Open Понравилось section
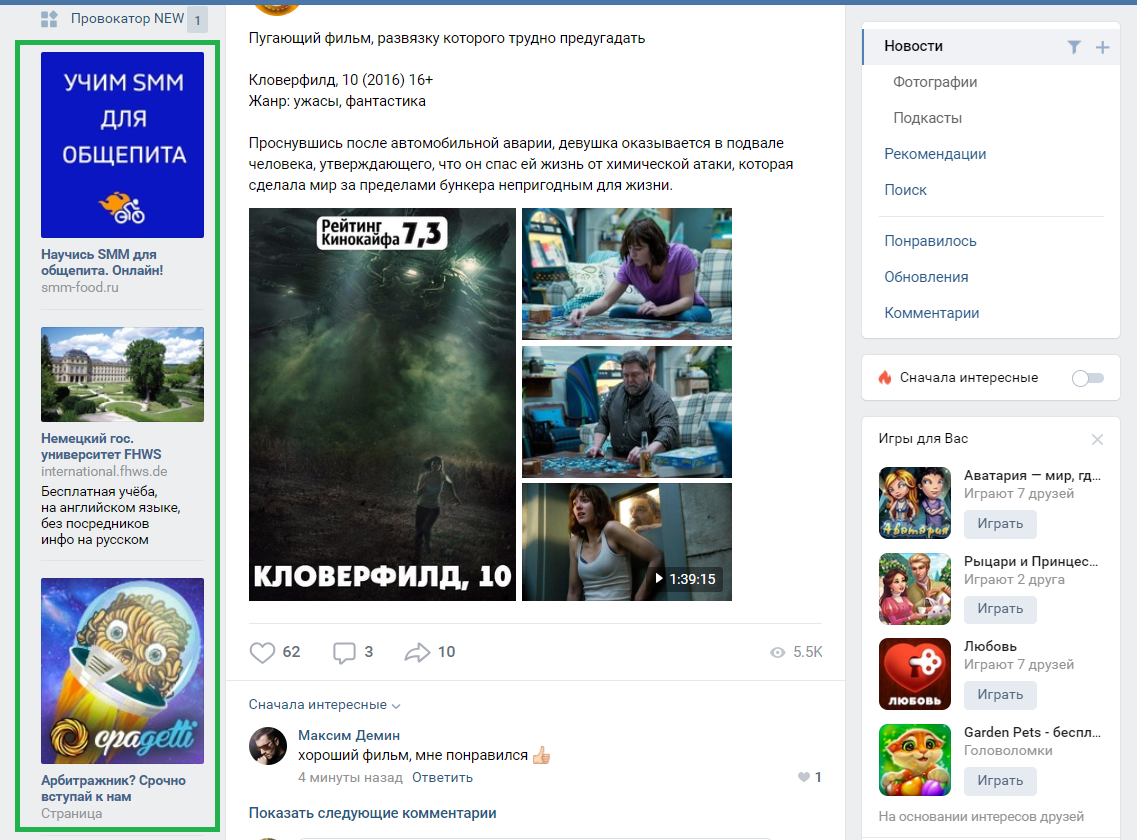 point(930,241)
